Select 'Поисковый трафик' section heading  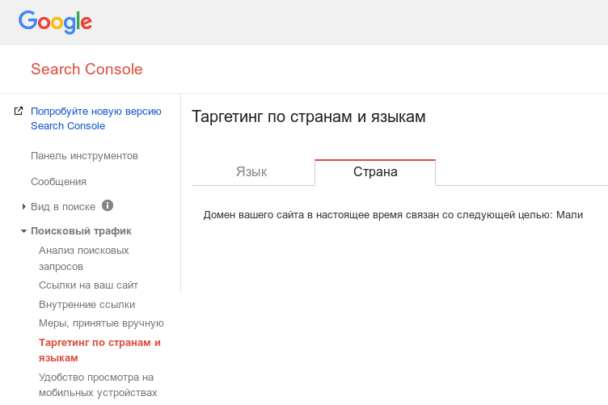(x=81, y=231)
